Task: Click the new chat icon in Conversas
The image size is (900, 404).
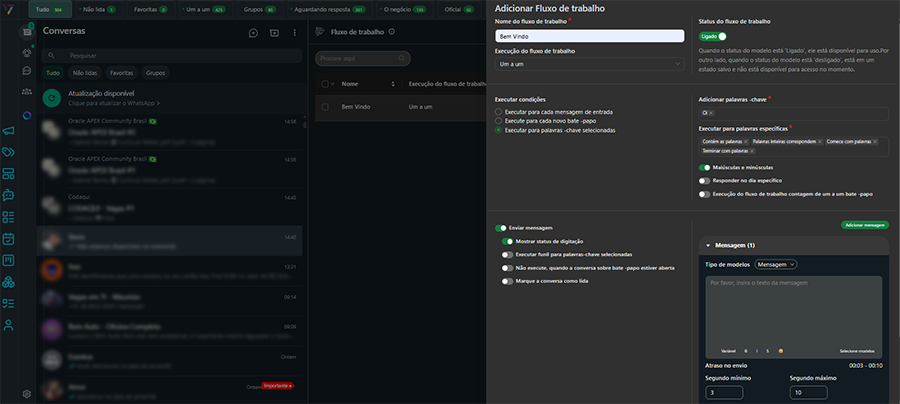Action: pos(253,33)
